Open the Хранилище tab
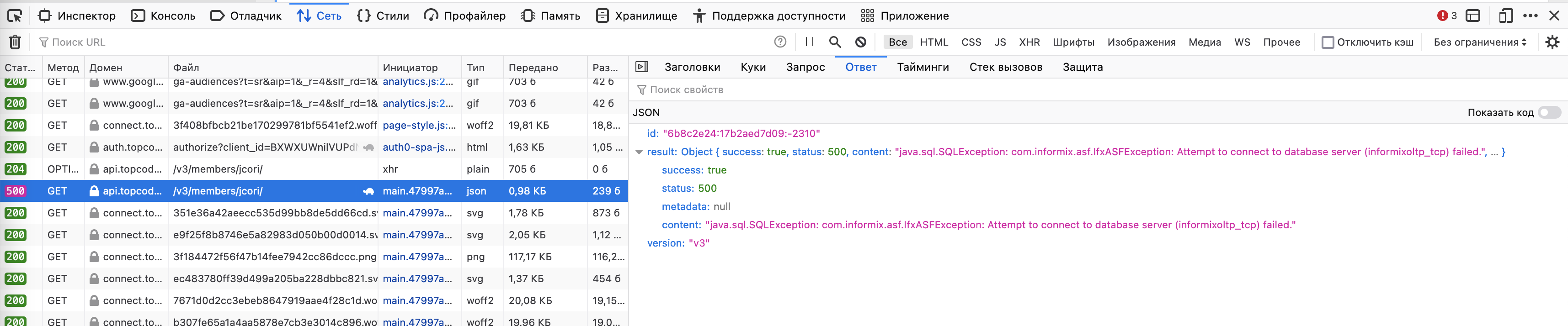The height and width of the screenshot is (326, 1568). [x=637, y=16]
